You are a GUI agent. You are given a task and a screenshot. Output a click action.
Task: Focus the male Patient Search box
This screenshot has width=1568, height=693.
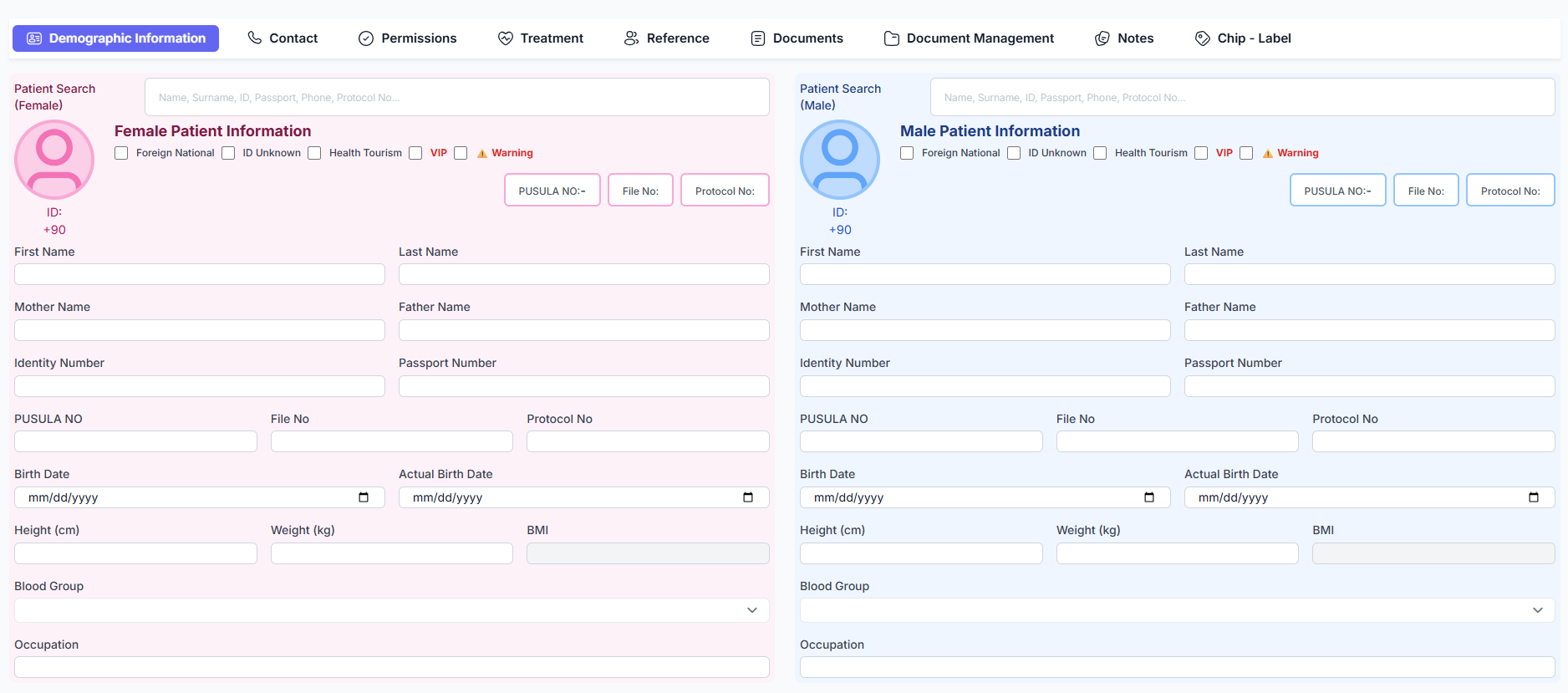pos(1243,98)
